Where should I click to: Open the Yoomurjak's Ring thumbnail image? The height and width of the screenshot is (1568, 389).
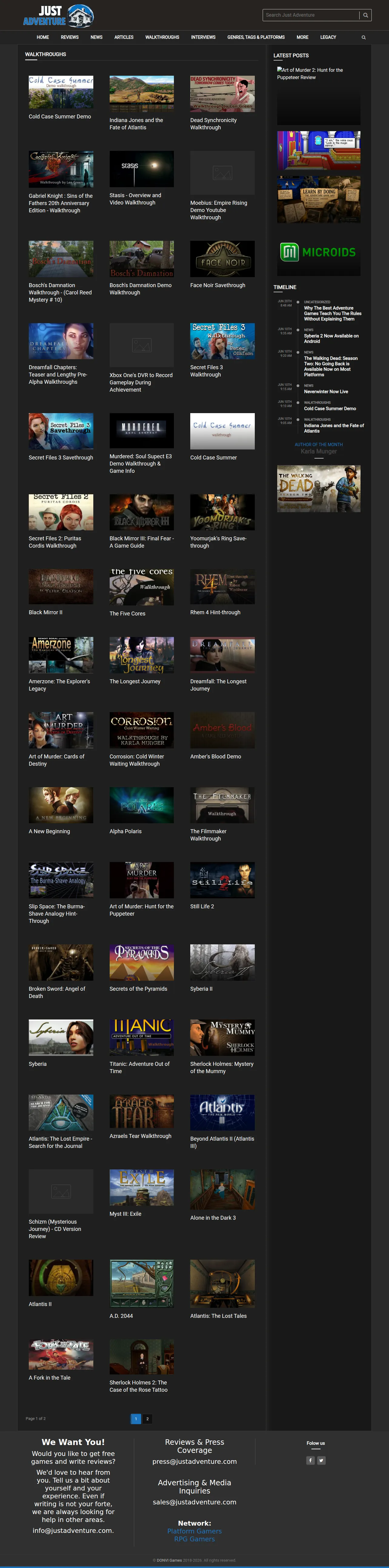tap(222, 512)
